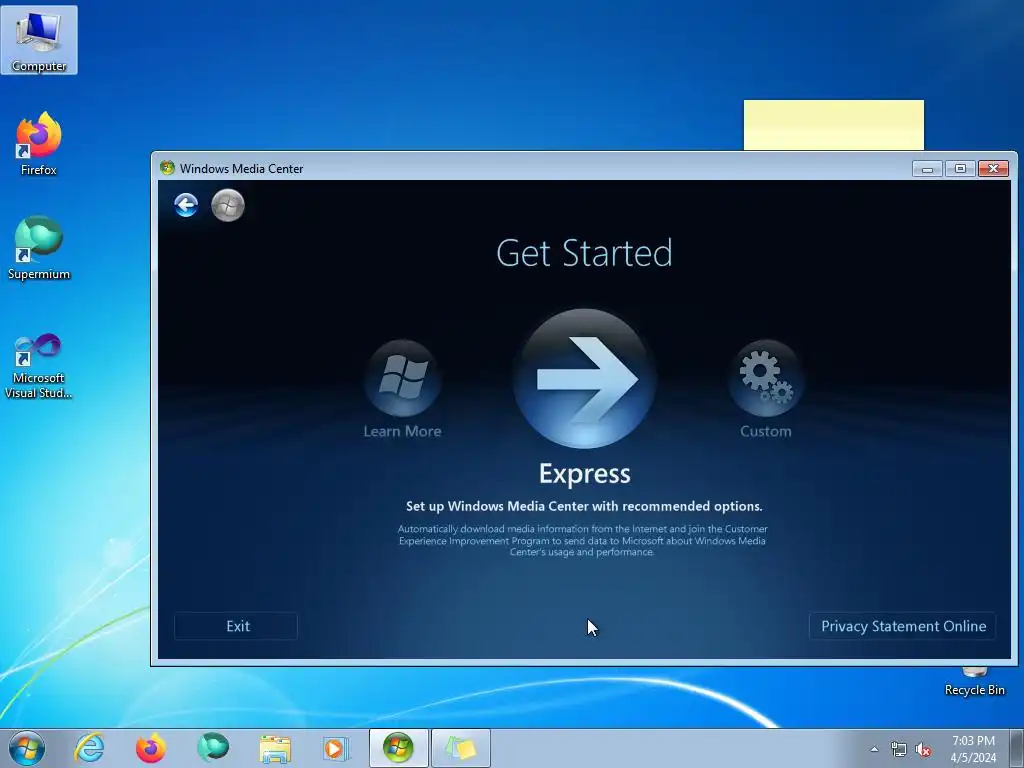The height and width of the screenshot is (768, 1024).
Task: Select the Supermium desktop shortcut
Action: (39, 248)
